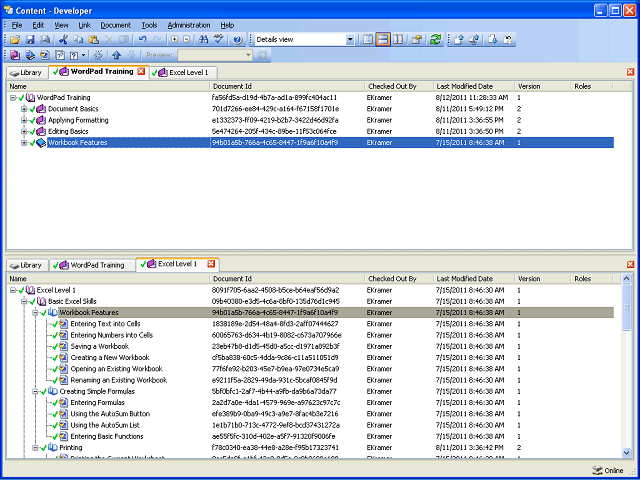640x480 pixels.
Task: Select Workbook Features in the WordPad Training tree
Action: (78, 143)
